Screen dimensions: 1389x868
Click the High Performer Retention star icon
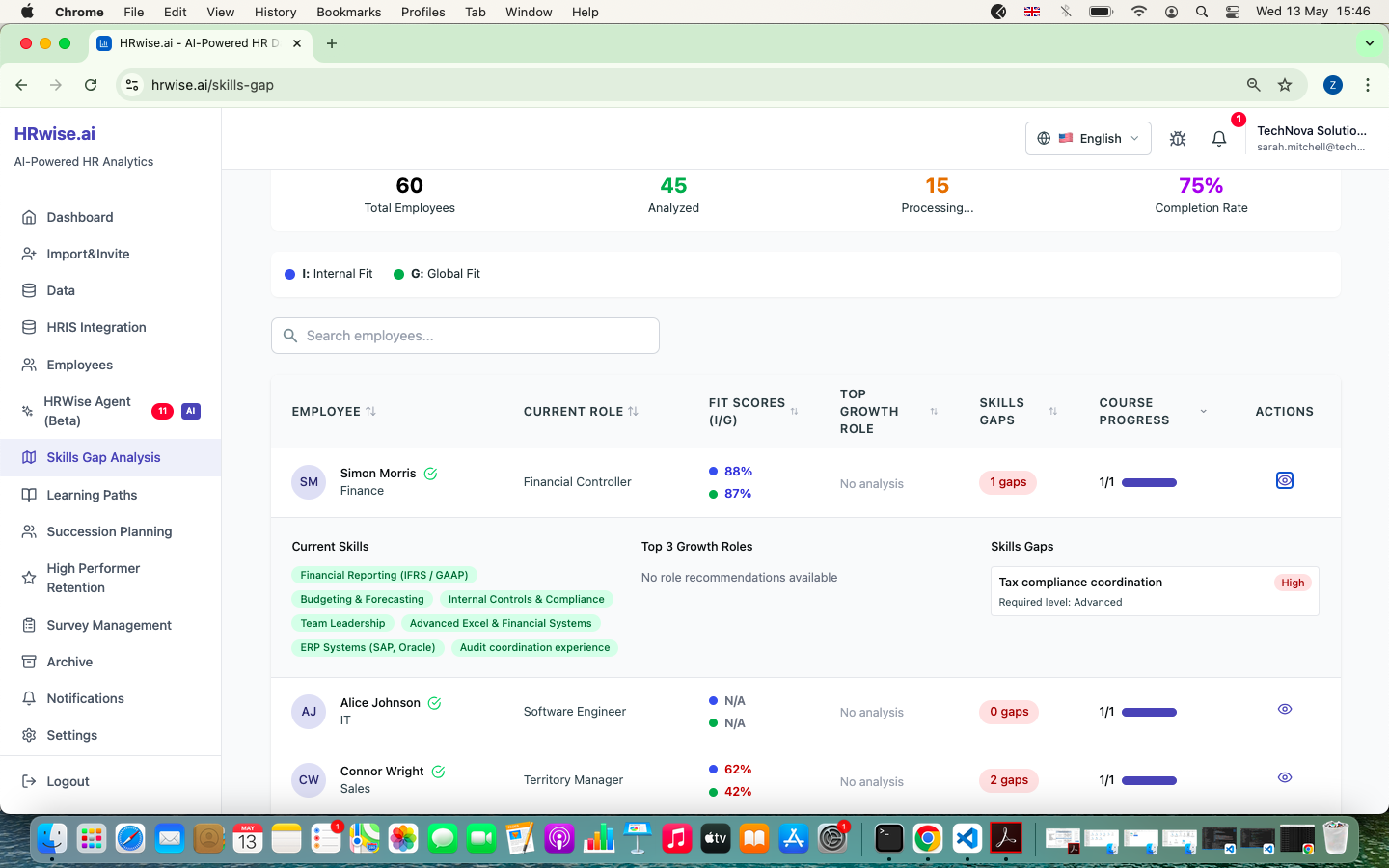click(29, 578)
